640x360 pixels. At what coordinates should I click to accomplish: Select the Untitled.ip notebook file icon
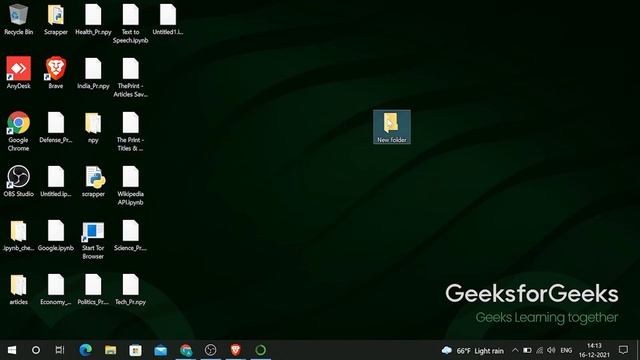coord(56,181)
